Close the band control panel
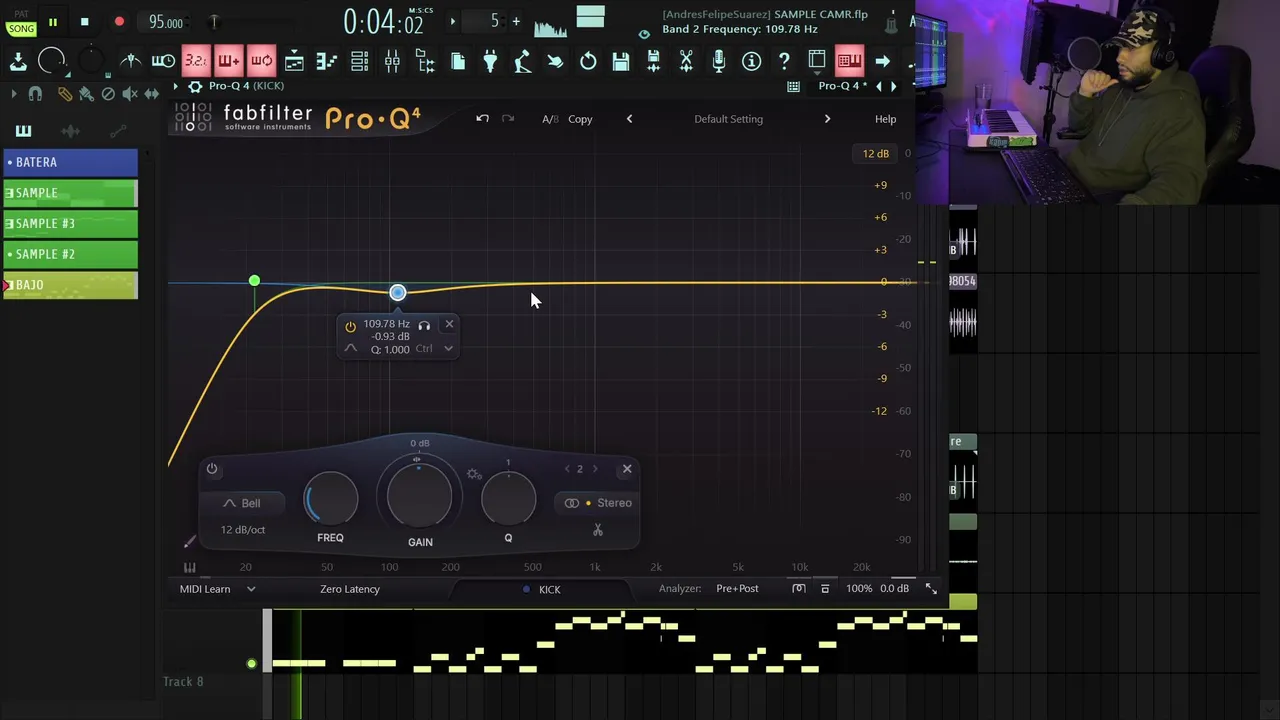 pos(627,469)
